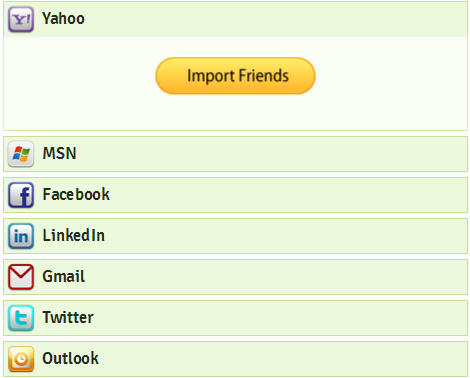Screen dimensions: 470x378
Task: Click the Twitter bird icon
Action: [21, 318]
